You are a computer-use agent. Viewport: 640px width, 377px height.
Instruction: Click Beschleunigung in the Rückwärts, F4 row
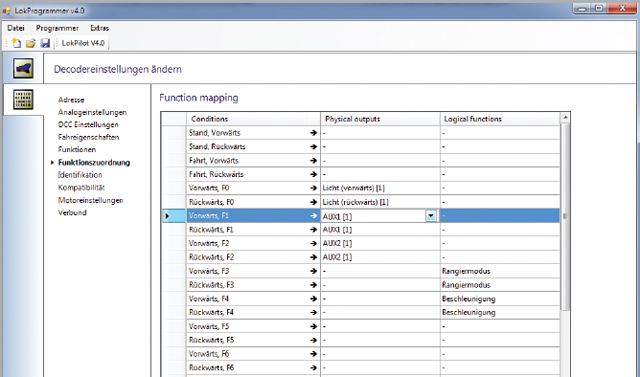point(500,313)
